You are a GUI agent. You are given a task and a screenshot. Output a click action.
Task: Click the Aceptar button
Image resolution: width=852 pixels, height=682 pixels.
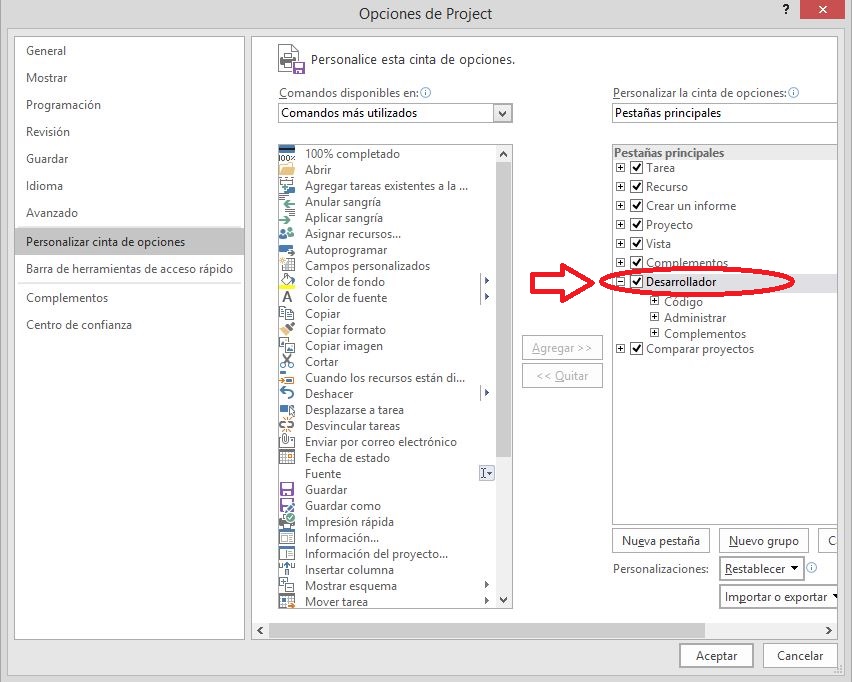pos(716,656)
